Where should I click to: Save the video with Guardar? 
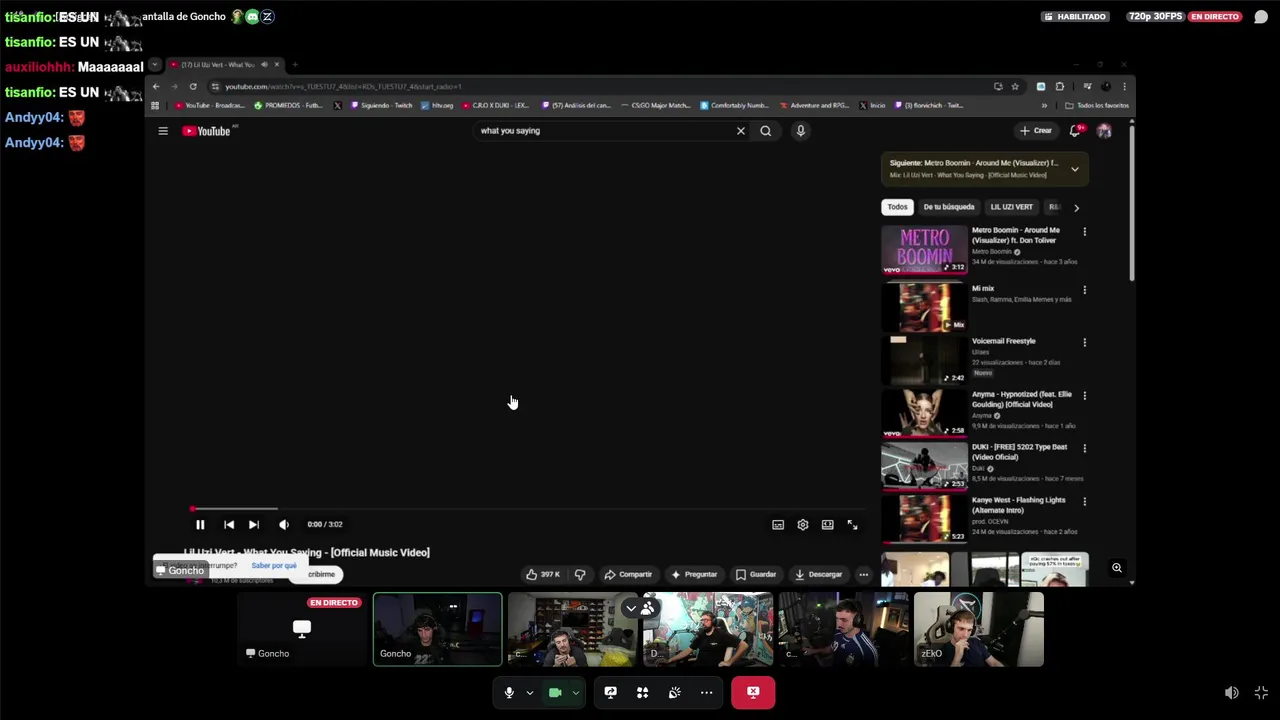point(756,574)
